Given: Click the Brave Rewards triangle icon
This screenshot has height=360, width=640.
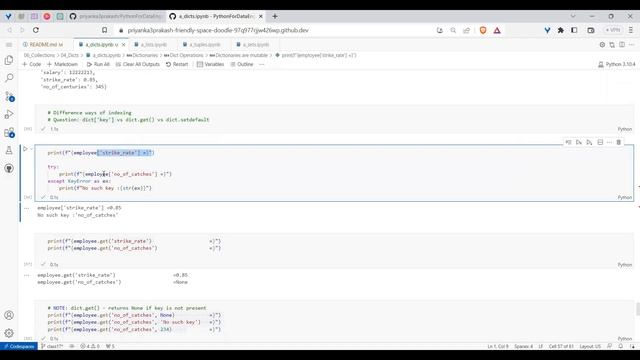Looking at the screenshot, I should [497, 30].
